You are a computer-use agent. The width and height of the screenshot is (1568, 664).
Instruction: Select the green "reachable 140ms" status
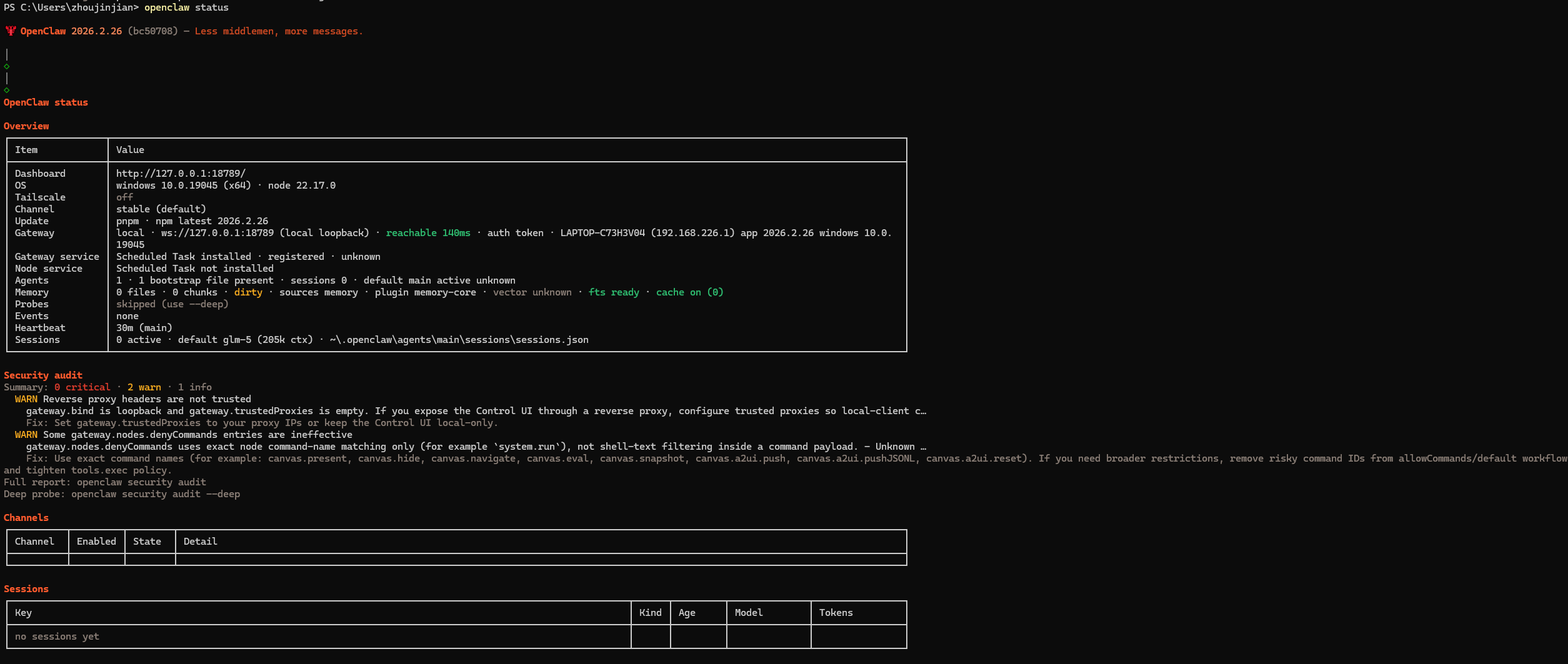[427, 233]
